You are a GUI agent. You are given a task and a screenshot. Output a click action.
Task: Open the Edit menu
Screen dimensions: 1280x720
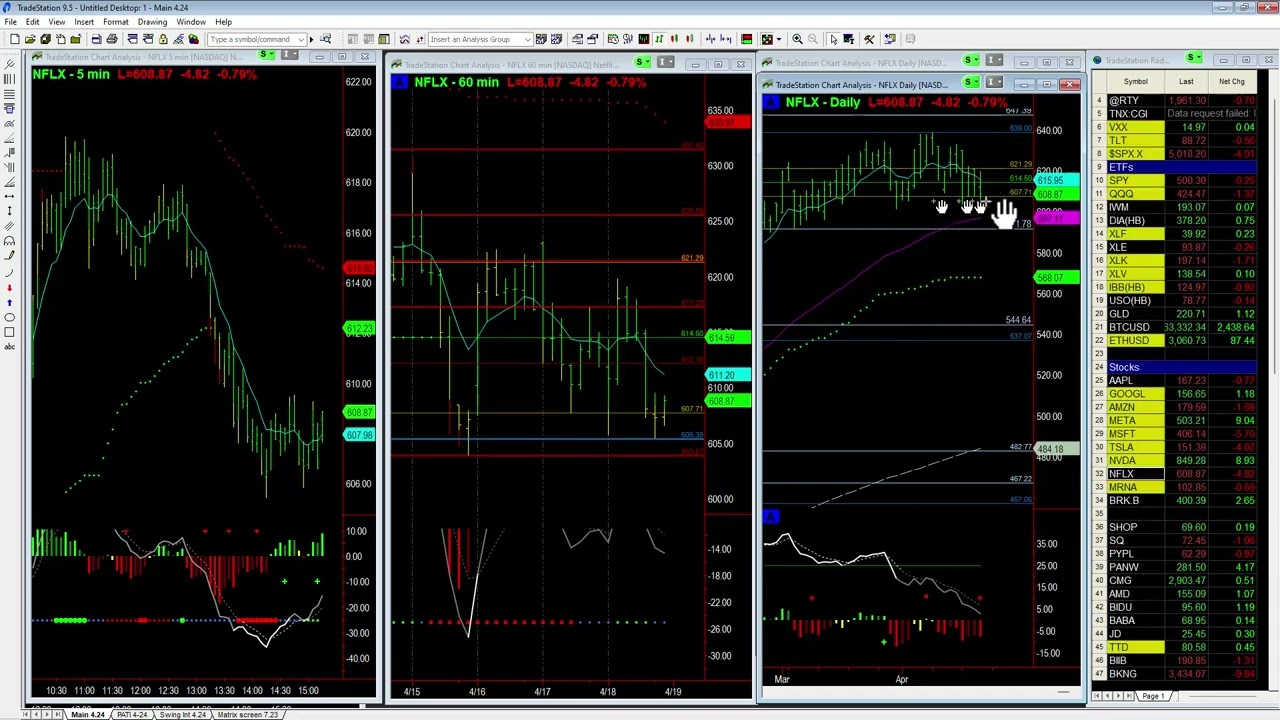click(32, 22)
